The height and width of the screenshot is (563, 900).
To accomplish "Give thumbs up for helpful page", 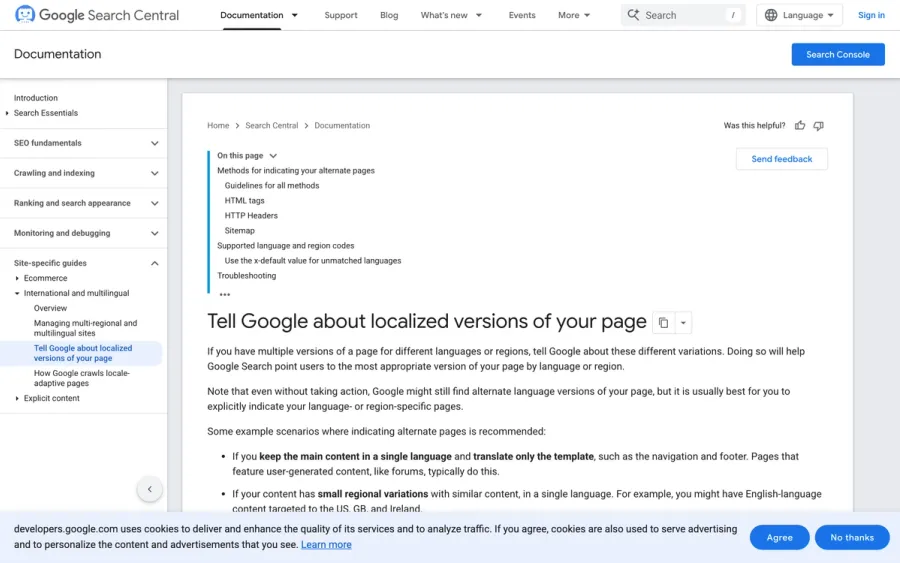I will [800, 125].
